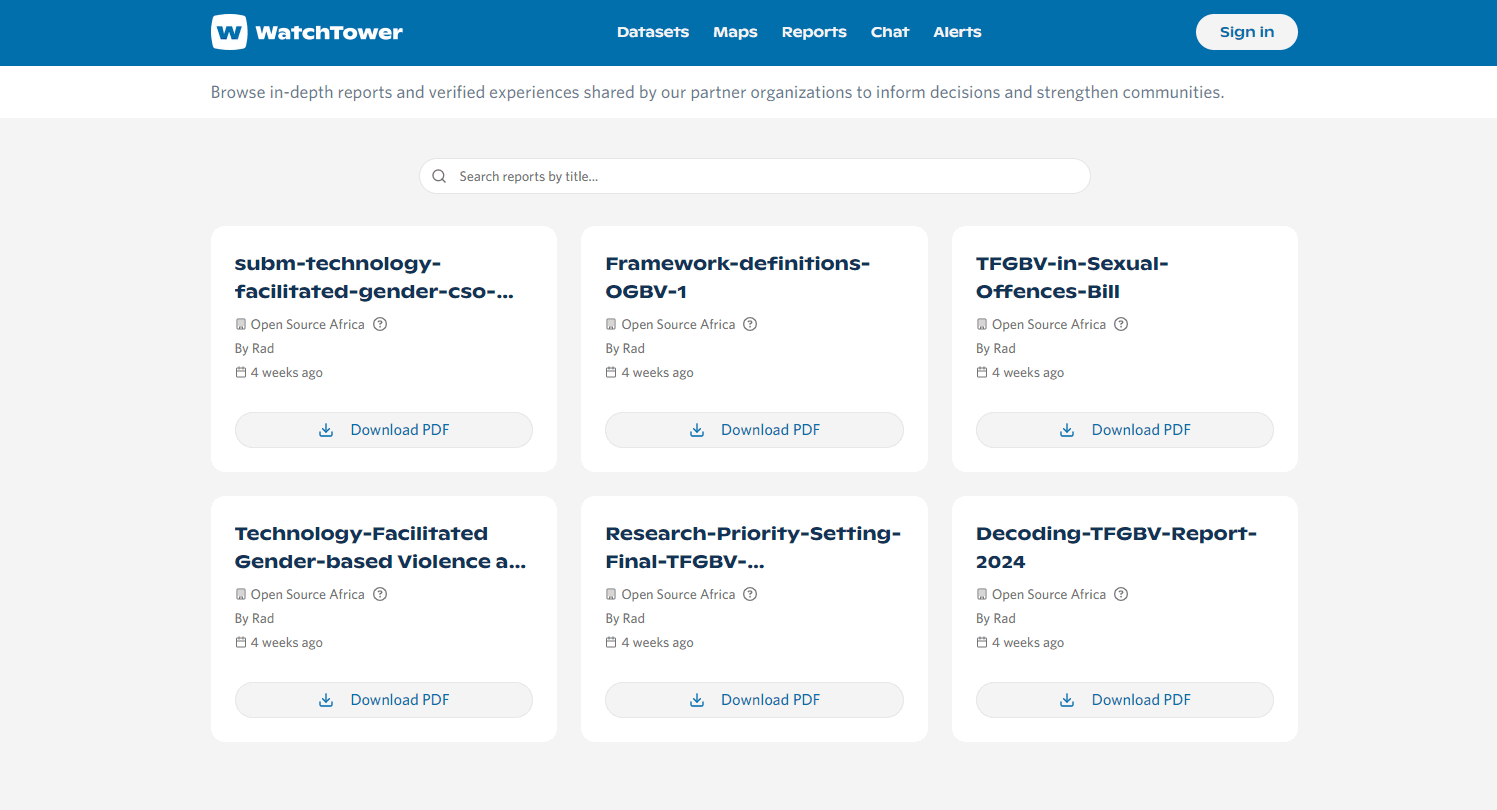Screen dimensions: 1497x810
Task: Download the Research-Priority-Setting-Final-TFGBV PDF
Action: [754, 700]
